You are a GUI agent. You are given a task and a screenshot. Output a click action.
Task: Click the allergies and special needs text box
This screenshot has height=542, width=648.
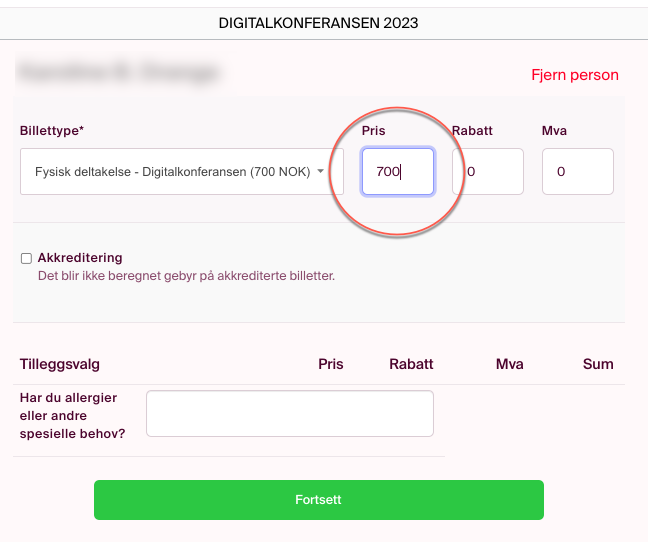click(290, 414)
